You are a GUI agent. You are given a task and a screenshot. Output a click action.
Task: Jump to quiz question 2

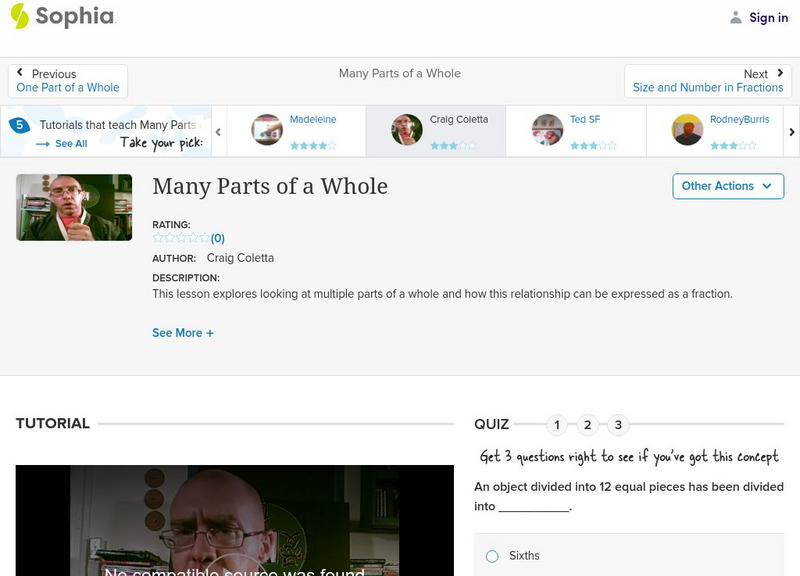pyautogui.click(x=588, y=425)
